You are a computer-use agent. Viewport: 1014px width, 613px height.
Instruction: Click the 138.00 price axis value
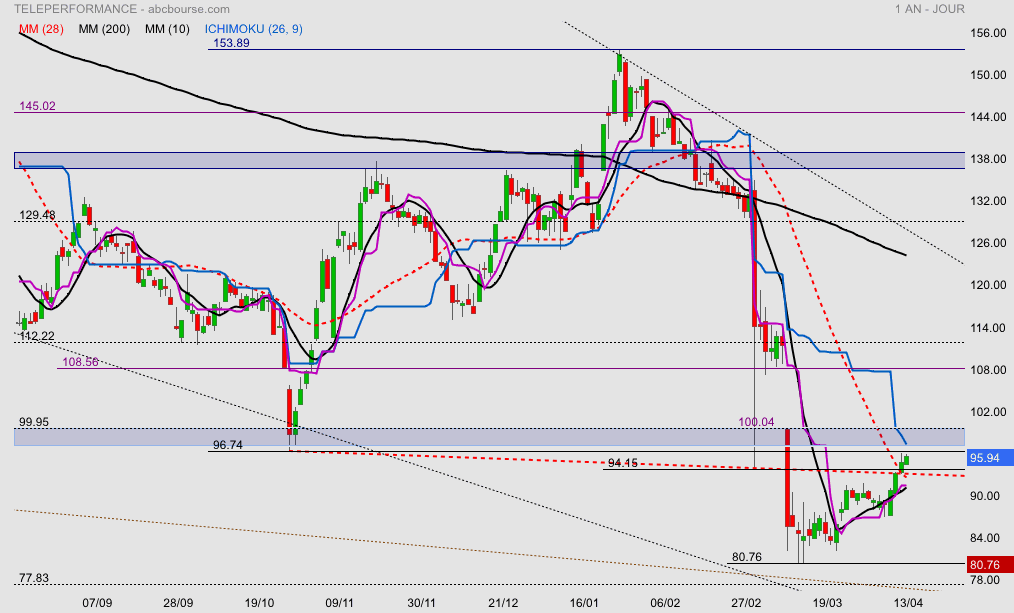(988, 160)
